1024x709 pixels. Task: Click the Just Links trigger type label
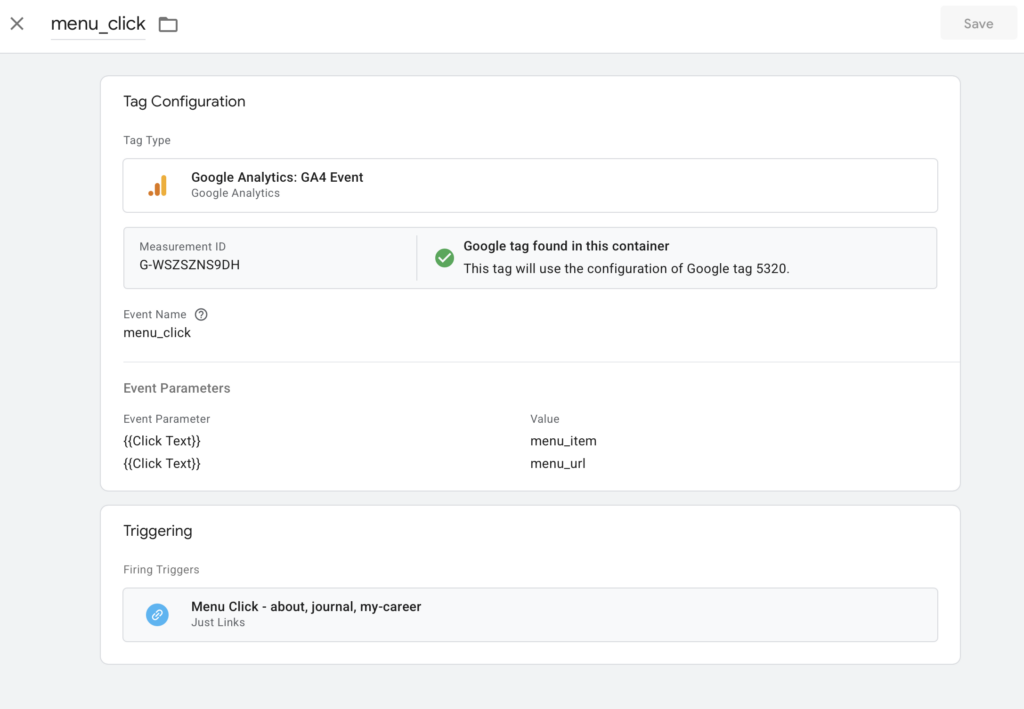(218, 623)
